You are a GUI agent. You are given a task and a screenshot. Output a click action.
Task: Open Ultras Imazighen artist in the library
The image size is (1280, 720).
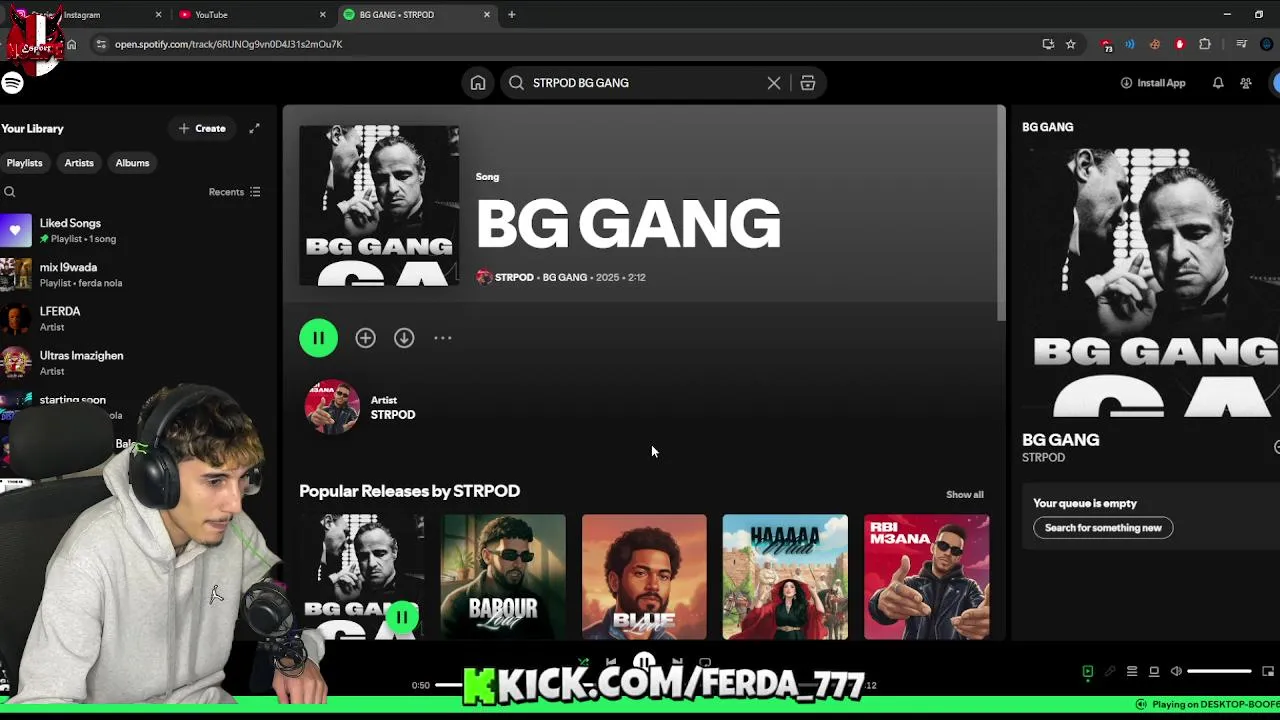coord(138,362)
